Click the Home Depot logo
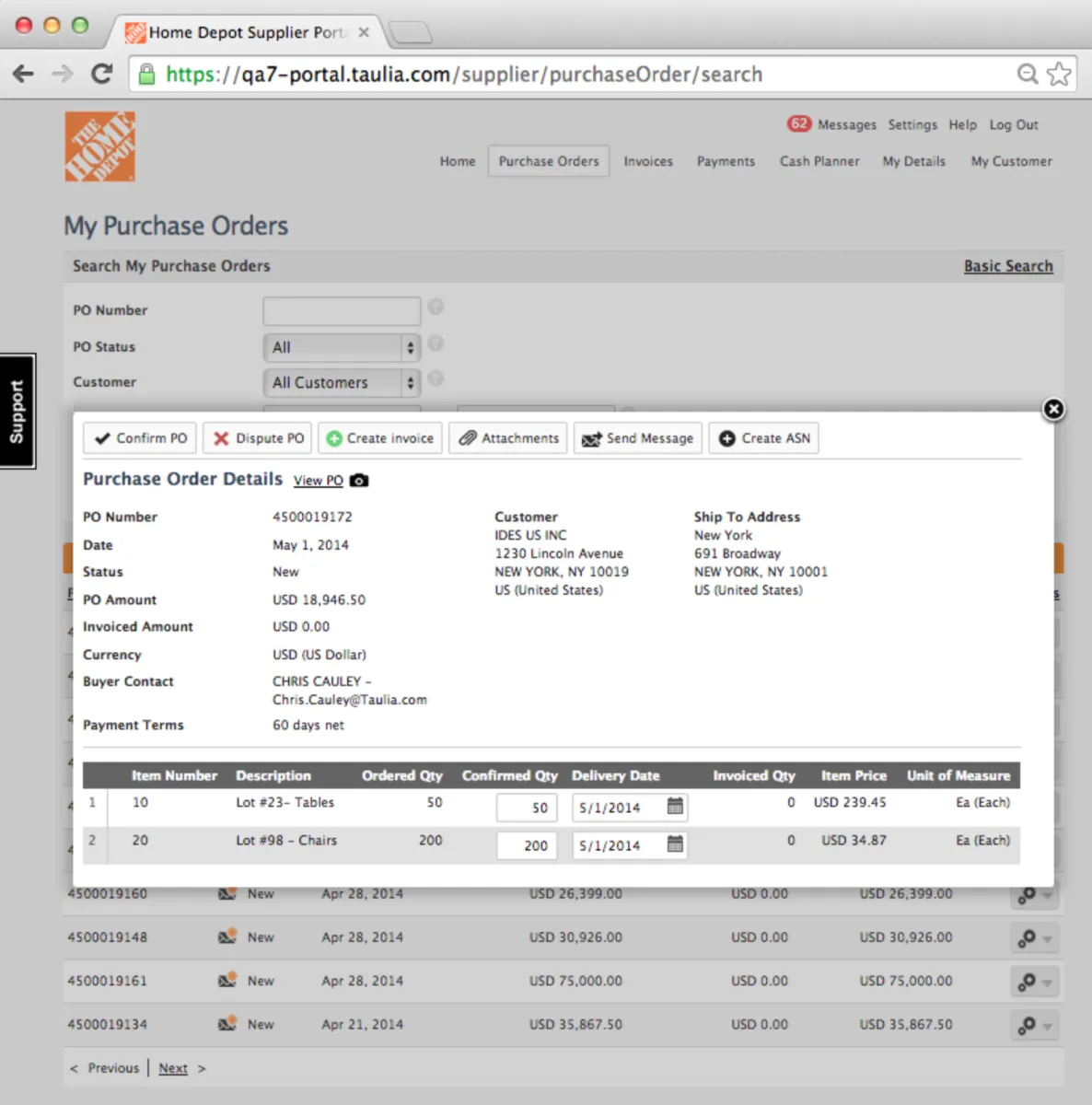Image resolution: width=1092 pixels, height=1105 pixels. (x=99, y=146)
